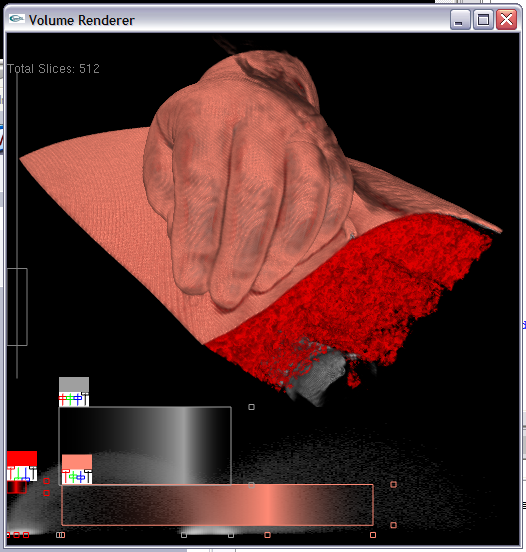Click the gray handle above the grayscale rectangle's right side
The image size is (526, 552).
[251, 407]
